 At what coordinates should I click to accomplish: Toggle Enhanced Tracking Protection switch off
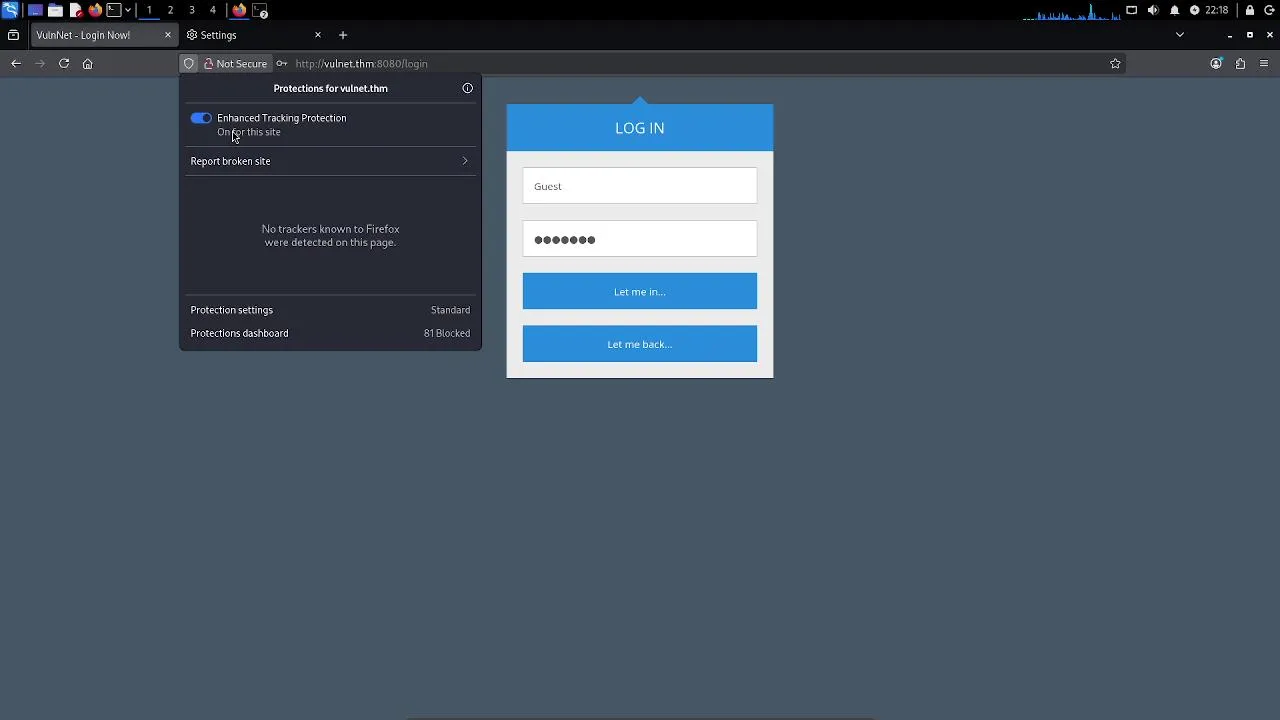click(201, 118)
